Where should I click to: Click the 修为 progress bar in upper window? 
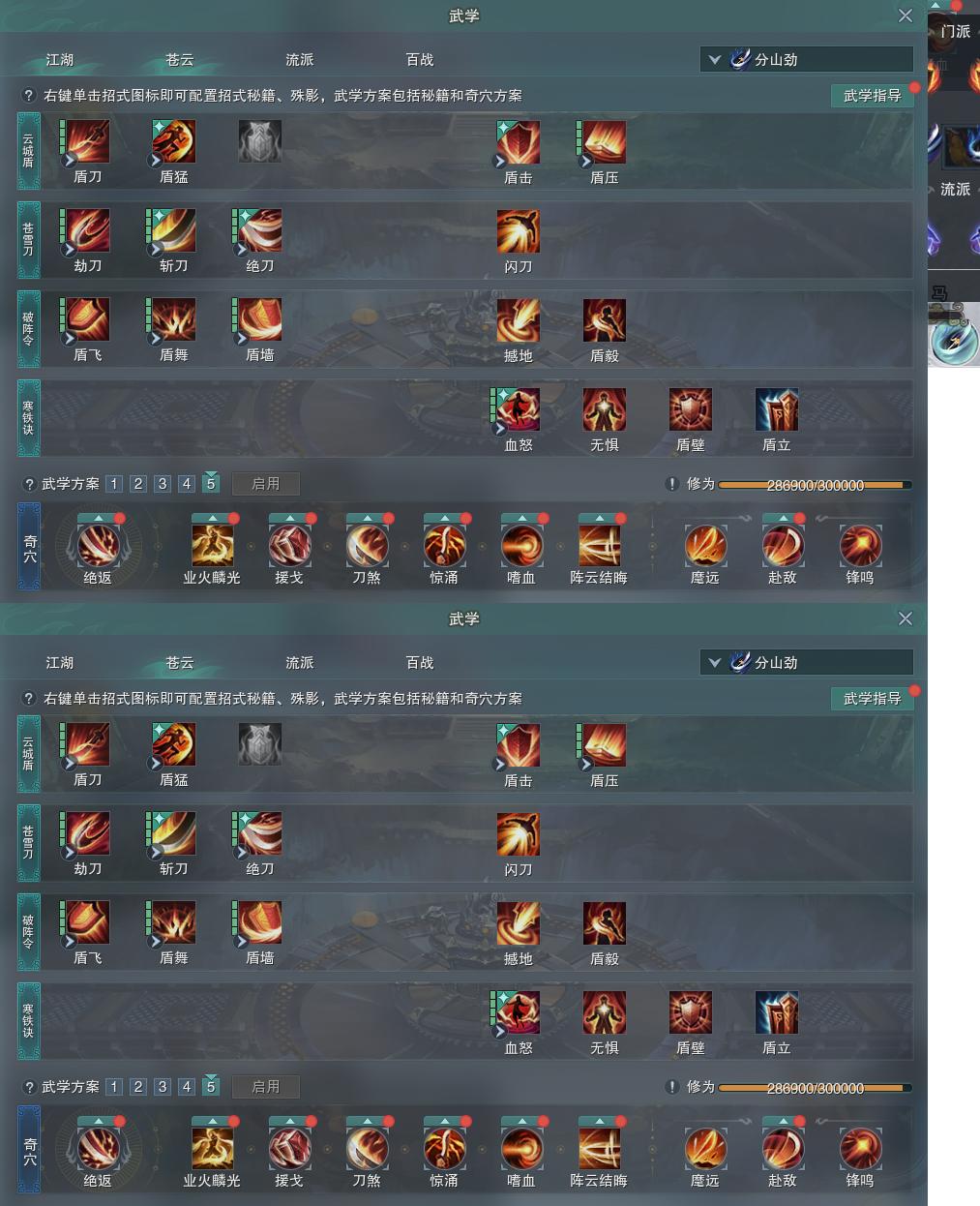(815, 485)
